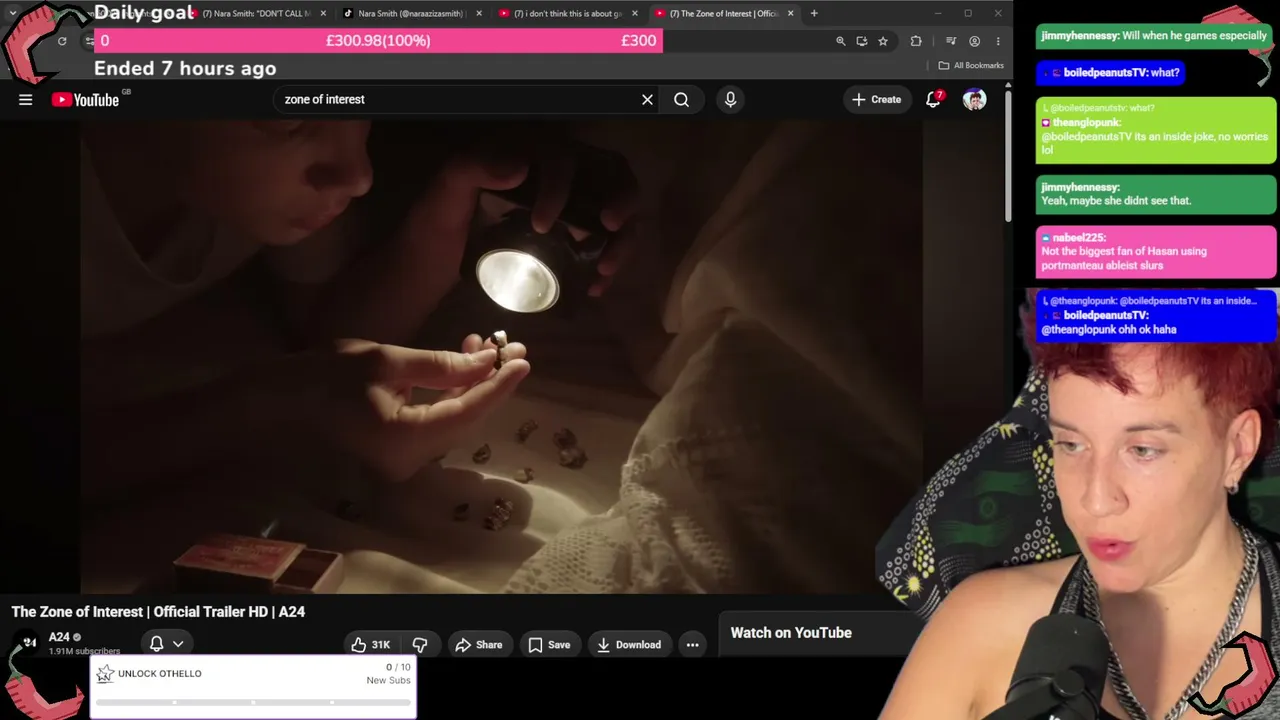Clear the 'zone of interest' search text
Image resolution: width=1280 pixels, height=720 pixels.
(x=647, y=99)
